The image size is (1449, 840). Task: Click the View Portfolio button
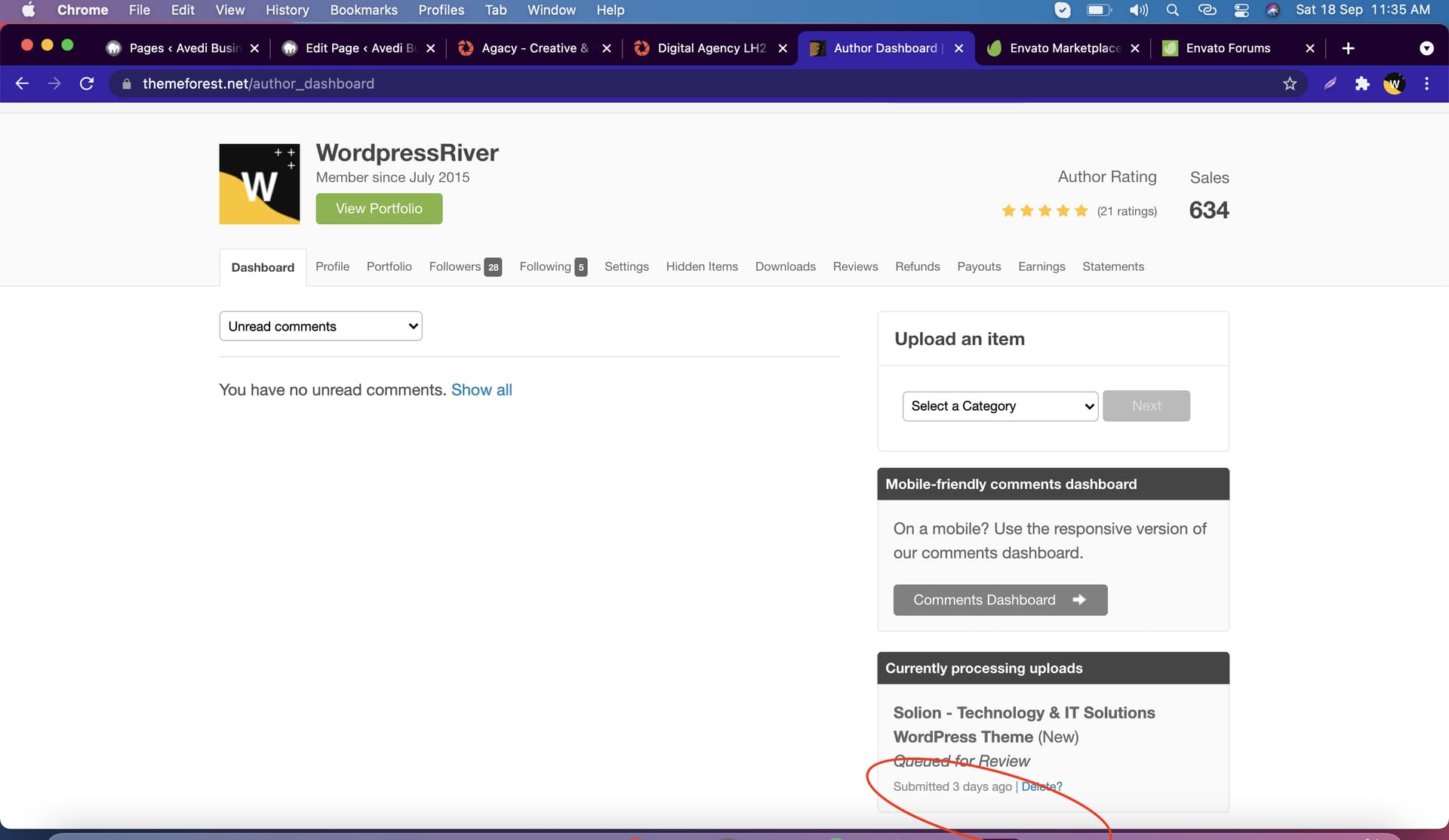[379, 208]
